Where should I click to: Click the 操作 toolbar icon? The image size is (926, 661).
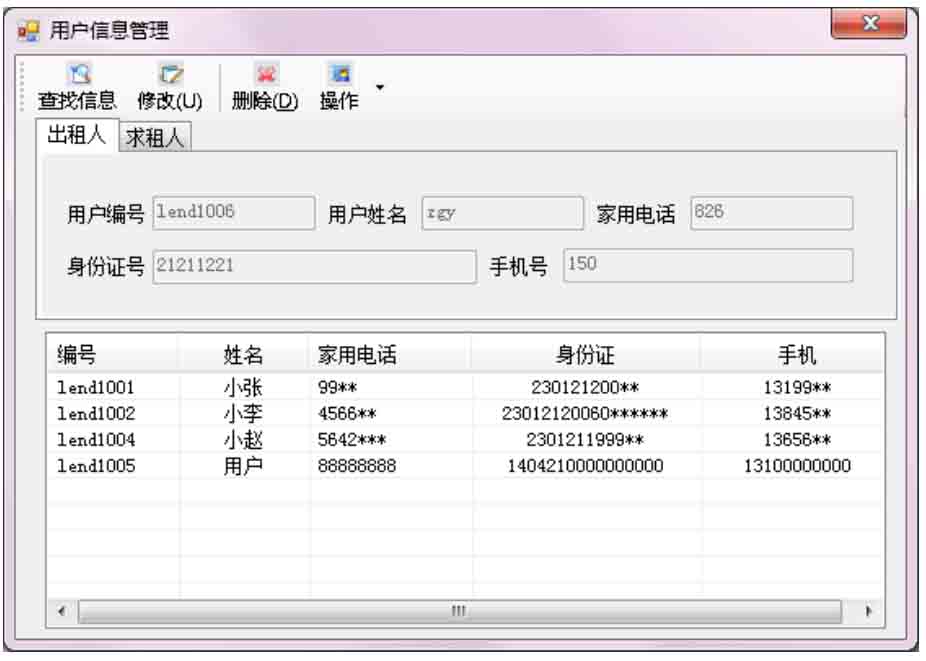pos(339,75)
